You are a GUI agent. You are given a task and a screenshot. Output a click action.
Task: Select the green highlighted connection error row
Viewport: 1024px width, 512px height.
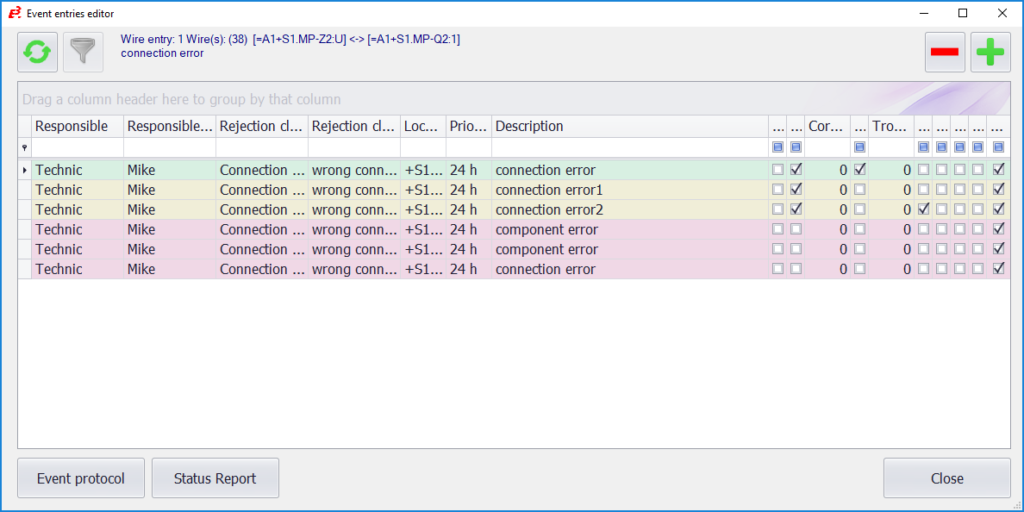click(400, 170)
